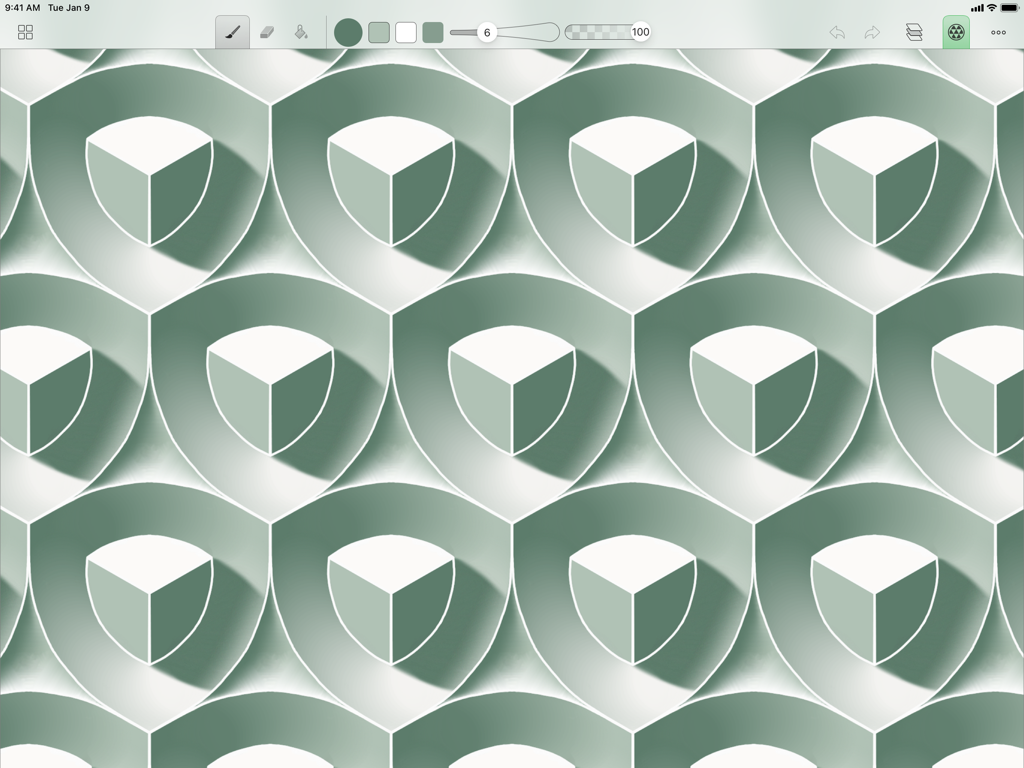Undo the last stroke
The height and width of the screenshot is (768, 1024).
pyautogui.click(x=837, y=32)
